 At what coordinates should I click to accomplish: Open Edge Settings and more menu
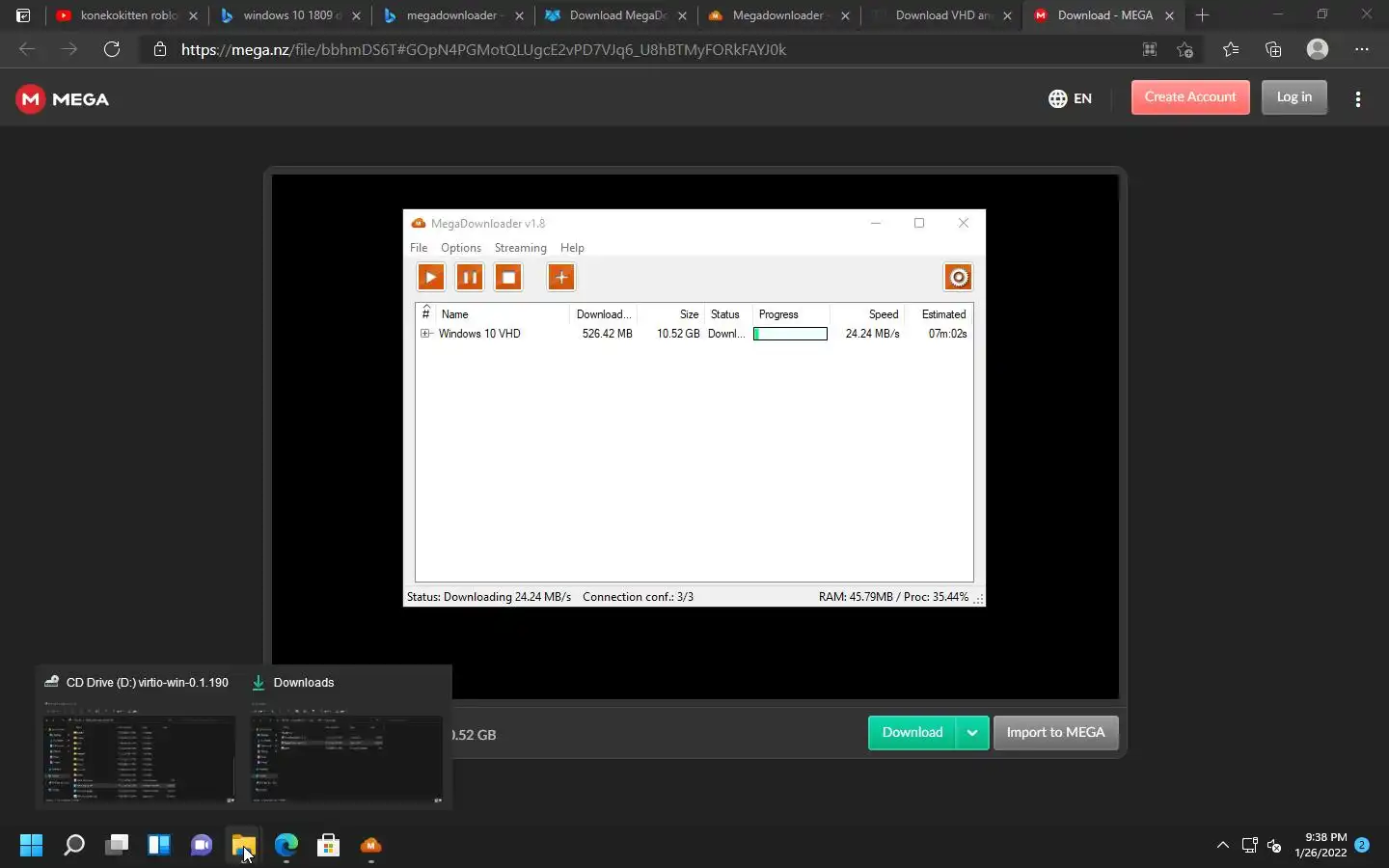tap(1362, 49)
